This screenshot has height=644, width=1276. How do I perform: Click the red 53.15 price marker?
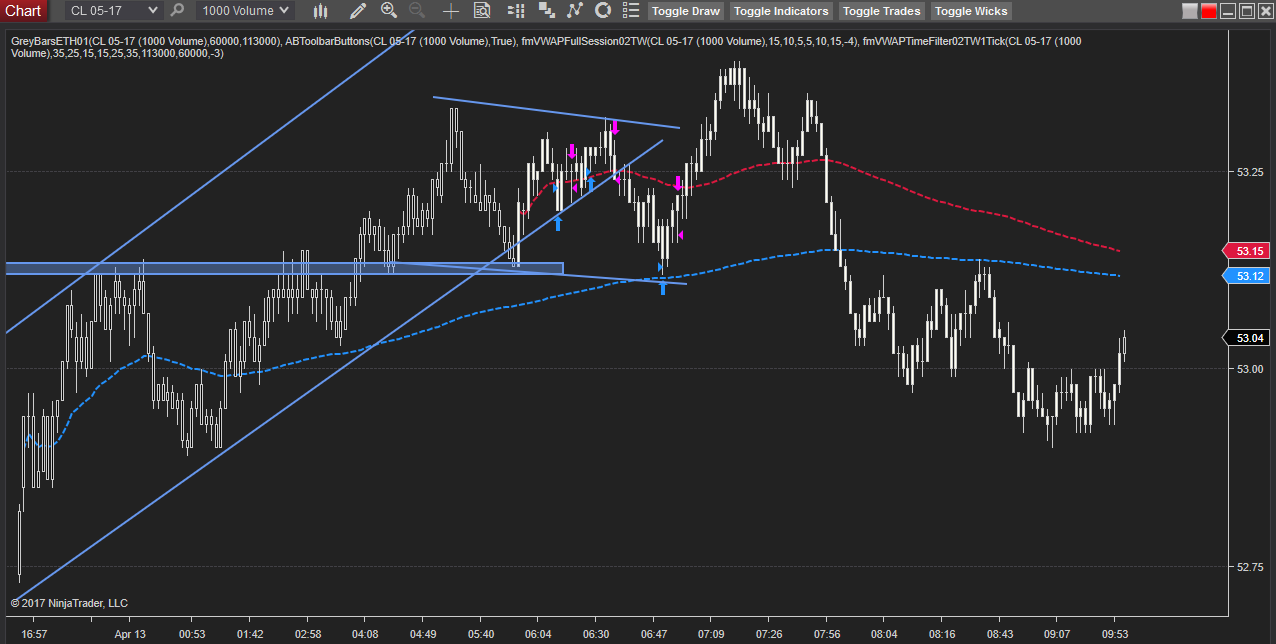point(1247,251)
